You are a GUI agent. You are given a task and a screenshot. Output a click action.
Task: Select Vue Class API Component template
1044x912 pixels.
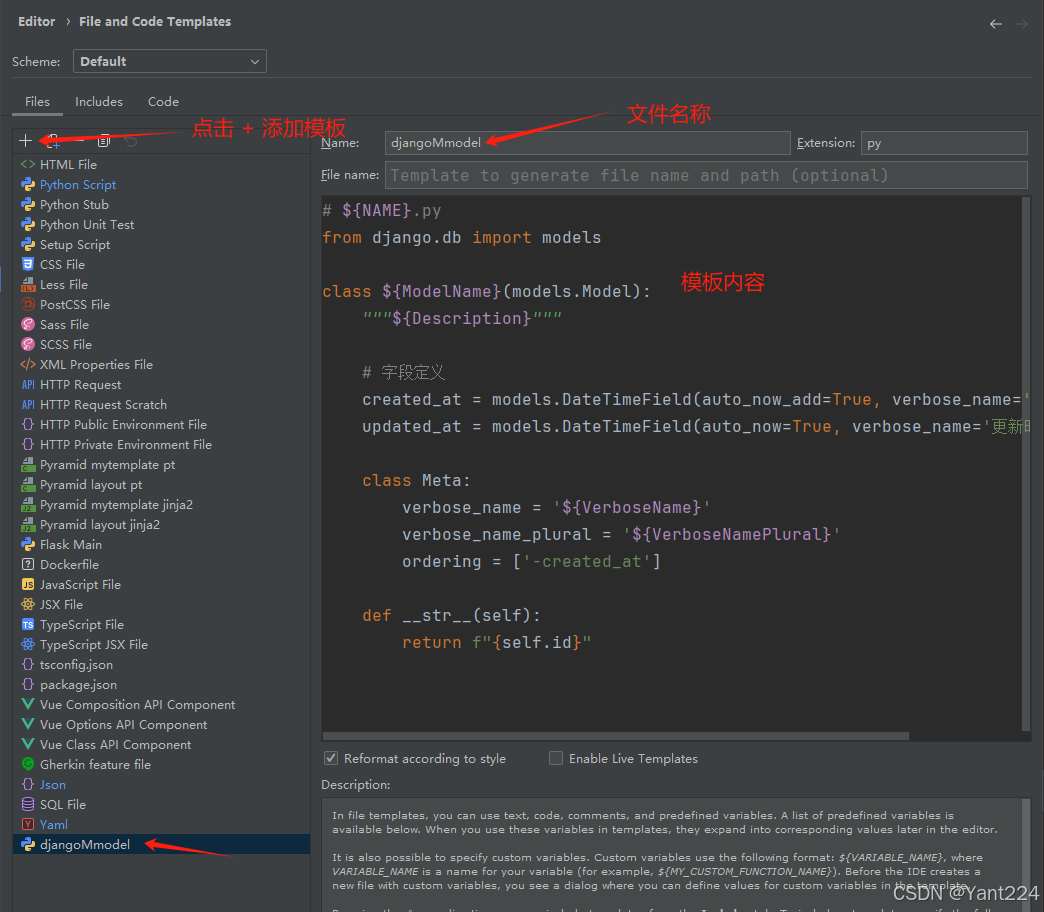161,744
